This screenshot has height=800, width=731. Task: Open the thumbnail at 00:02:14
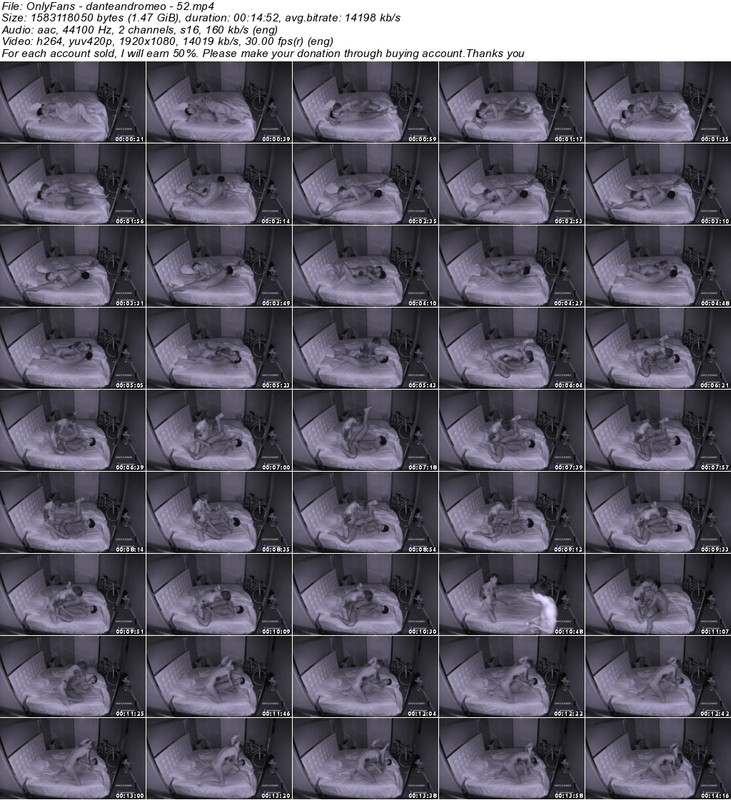click(x=219, y=184)
